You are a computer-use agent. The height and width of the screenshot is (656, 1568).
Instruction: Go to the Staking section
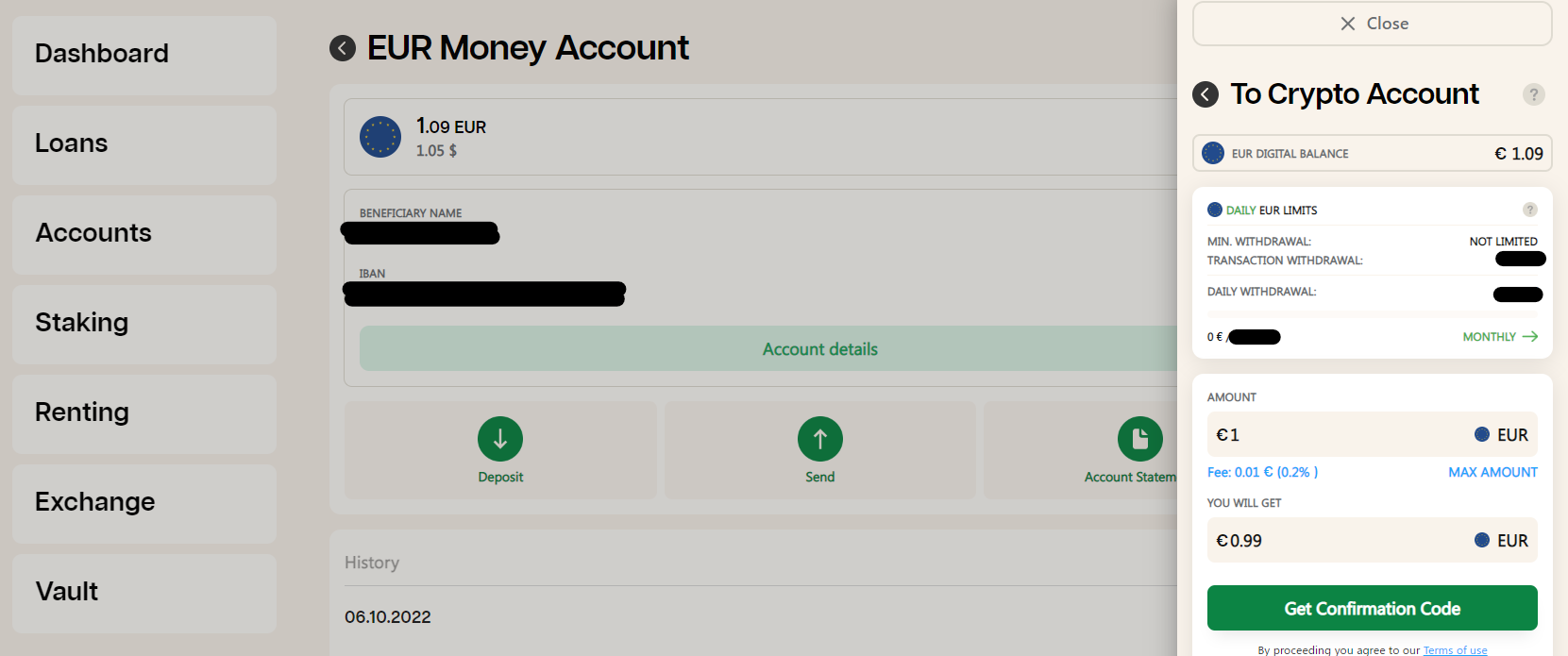coord(144,324)
